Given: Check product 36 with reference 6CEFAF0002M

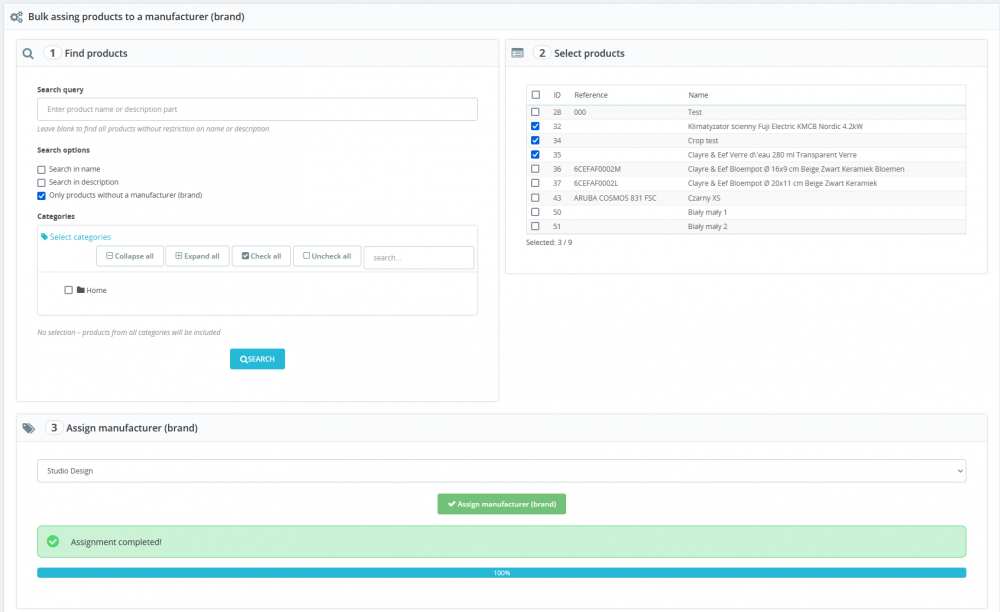Looking at the screenshot, I should coord(535,169).
